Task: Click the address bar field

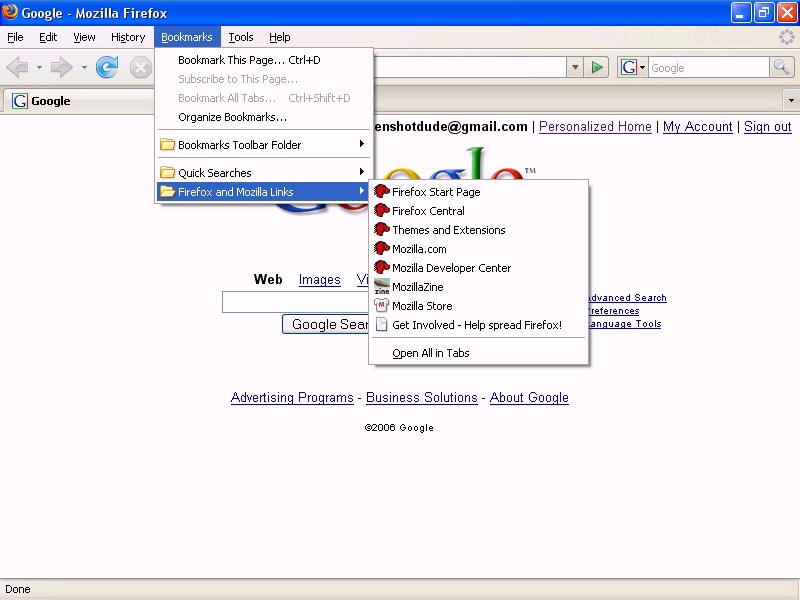Action: click(470, 67)
